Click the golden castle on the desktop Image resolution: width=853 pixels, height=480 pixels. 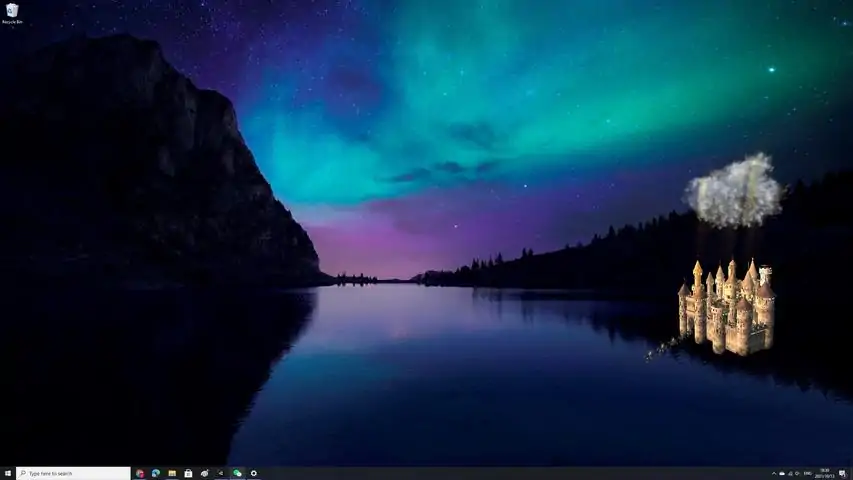(727, 308)
